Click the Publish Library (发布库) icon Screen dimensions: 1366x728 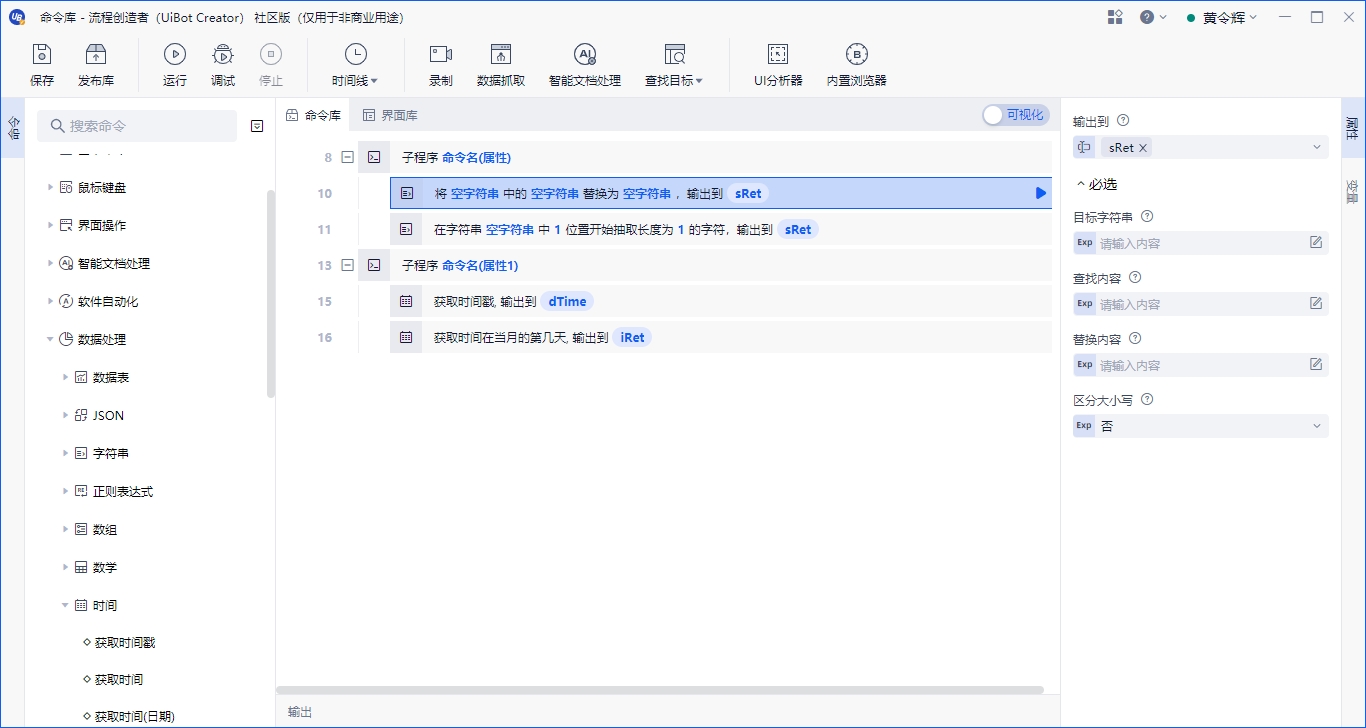[96, 65]
